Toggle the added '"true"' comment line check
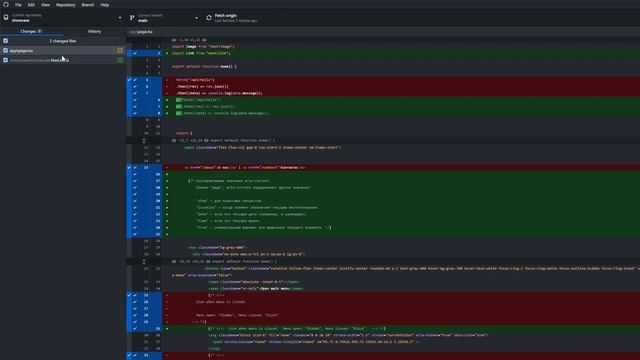The height and width of the screenshot is (360, 640). 135,227
